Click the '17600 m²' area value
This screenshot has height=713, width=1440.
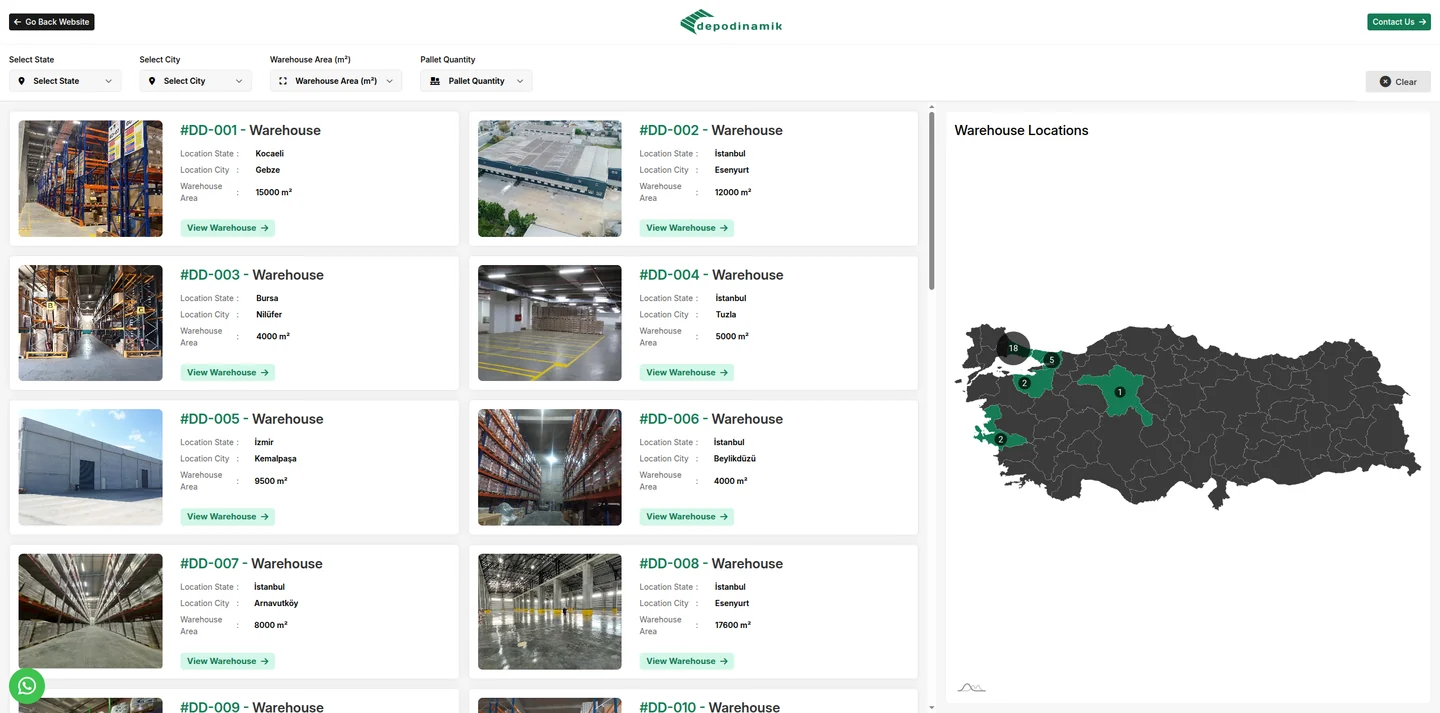tap(733, 625)
